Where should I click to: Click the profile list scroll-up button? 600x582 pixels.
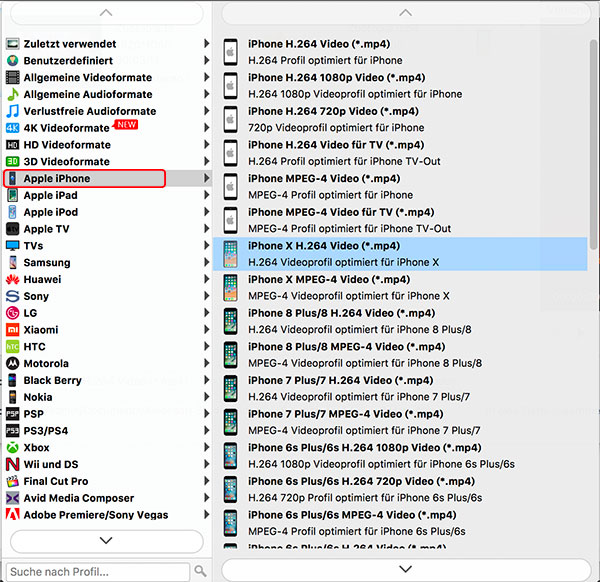(x=406, y=13)
